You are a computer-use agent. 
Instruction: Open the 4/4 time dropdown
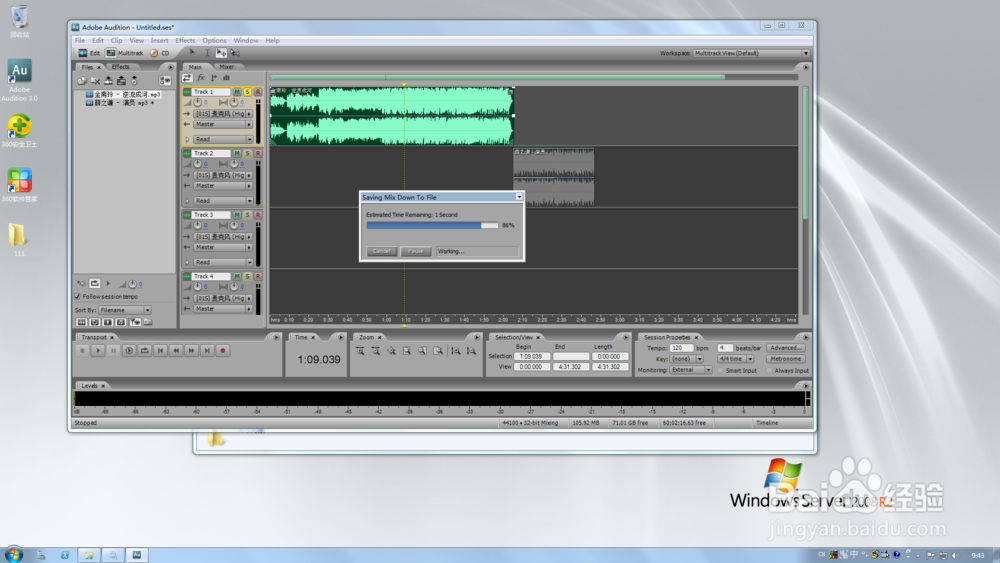[735, 359]
